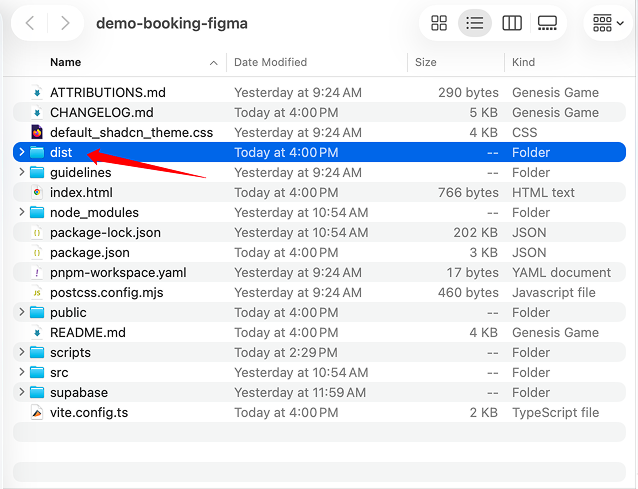This screenshot has width=638, height=489.
Task: Click the default_shadcn_theme.css file icon
Action: point(37,132)
